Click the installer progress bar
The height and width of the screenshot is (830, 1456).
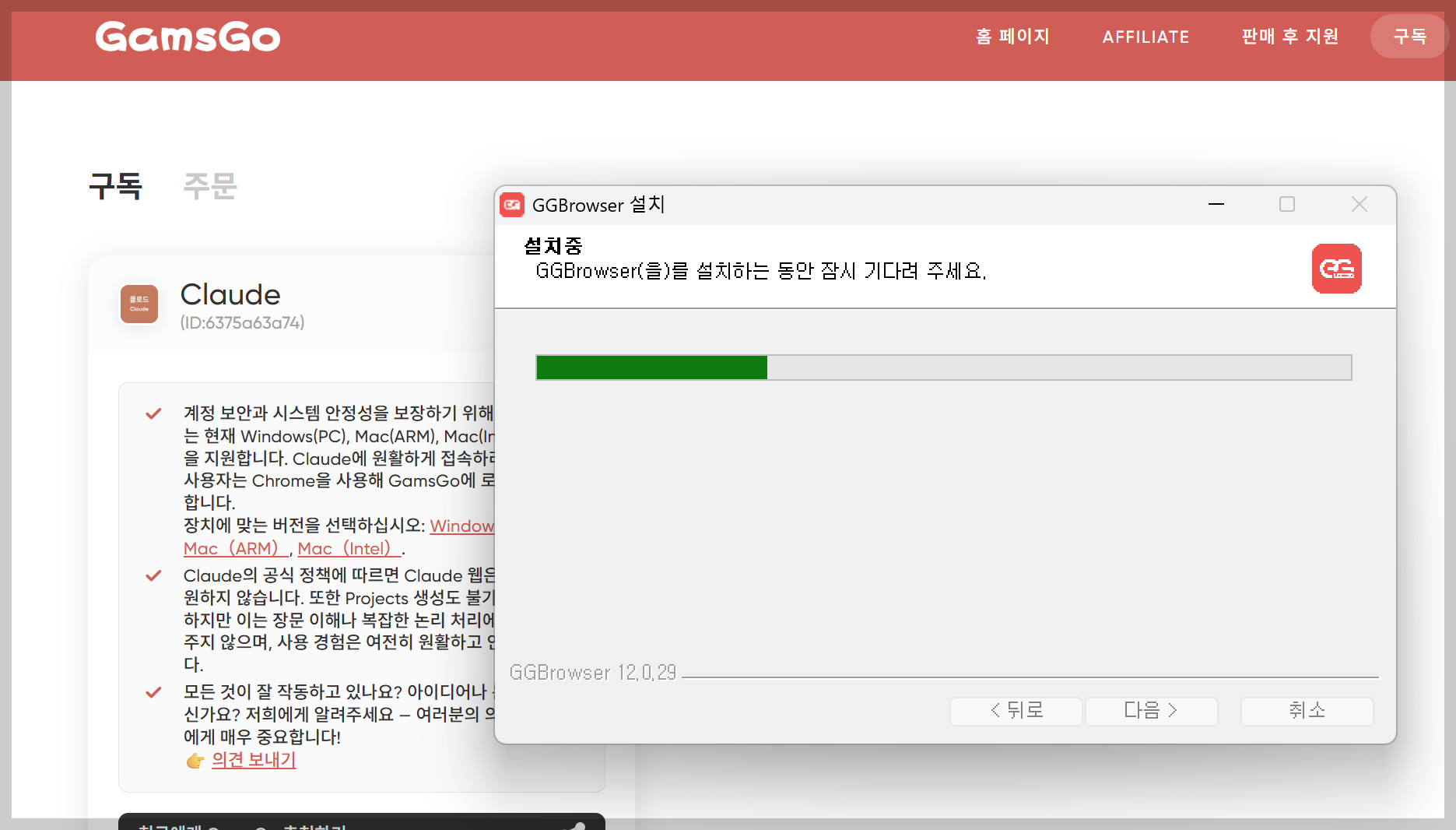coord(944,368)
